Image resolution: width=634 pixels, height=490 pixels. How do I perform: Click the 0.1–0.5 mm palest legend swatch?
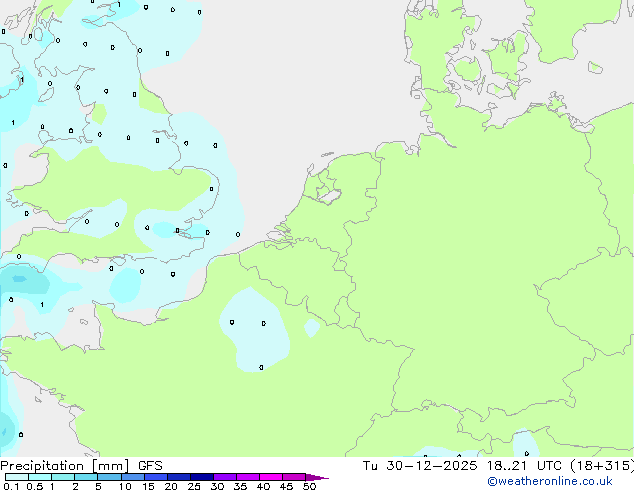pos(17,477)
